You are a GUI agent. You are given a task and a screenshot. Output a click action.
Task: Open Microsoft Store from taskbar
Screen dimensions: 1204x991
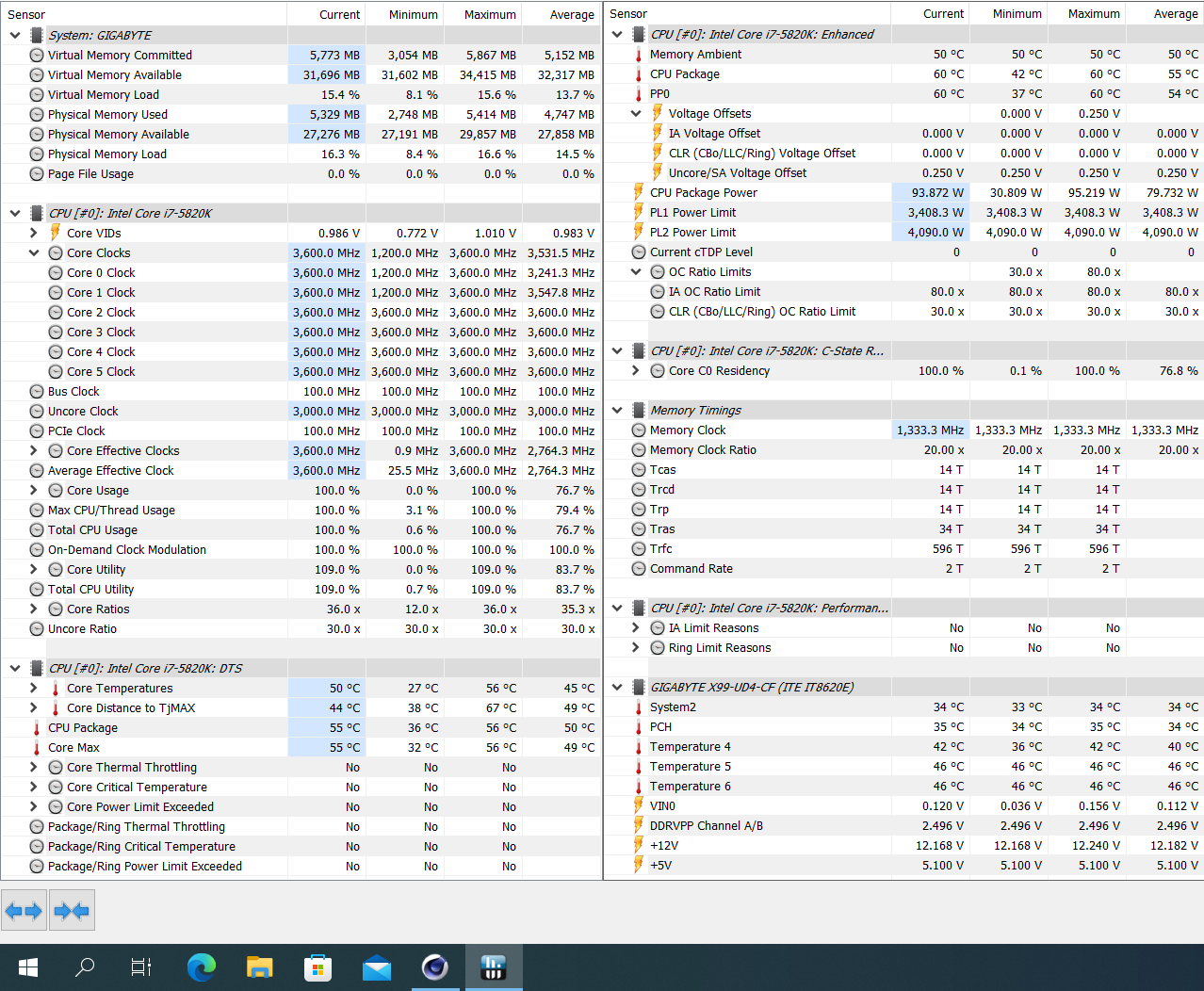[x=317, y=967]
